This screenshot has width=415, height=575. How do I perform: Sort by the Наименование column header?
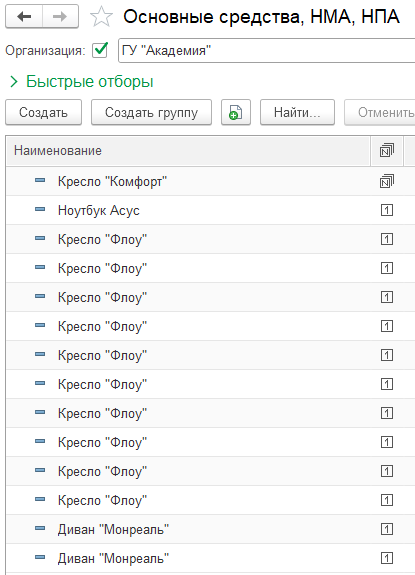click(x=188, y=151)
